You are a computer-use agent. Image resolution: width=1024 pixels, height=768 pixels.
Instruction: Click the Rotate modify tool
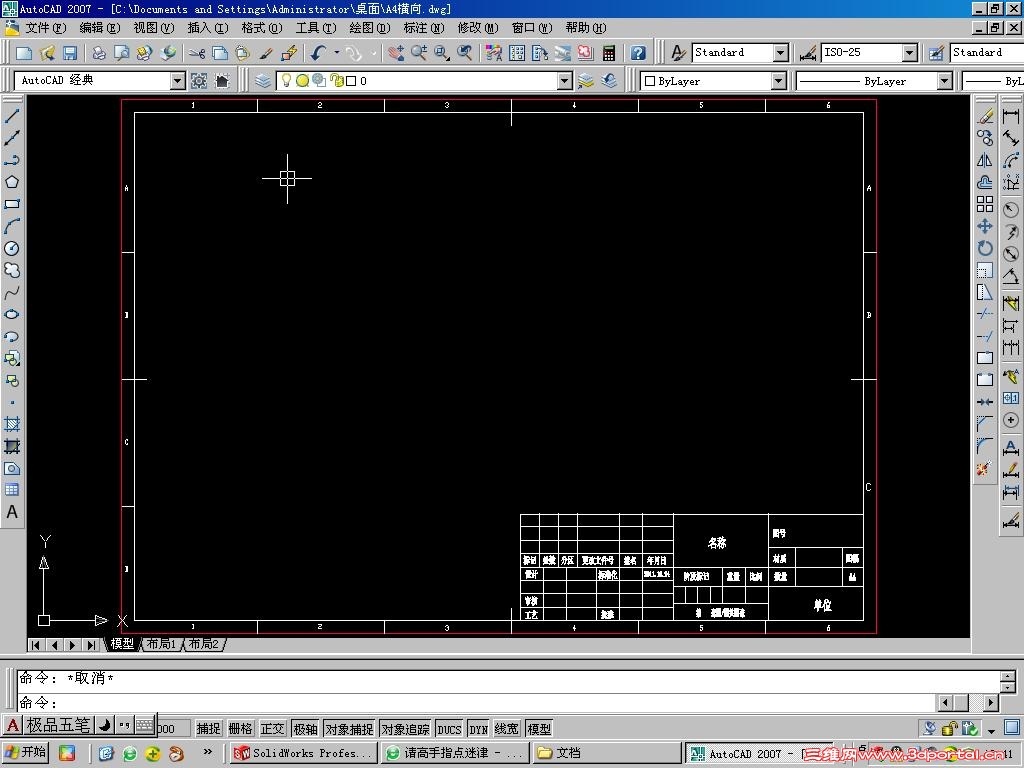(985, 249)
